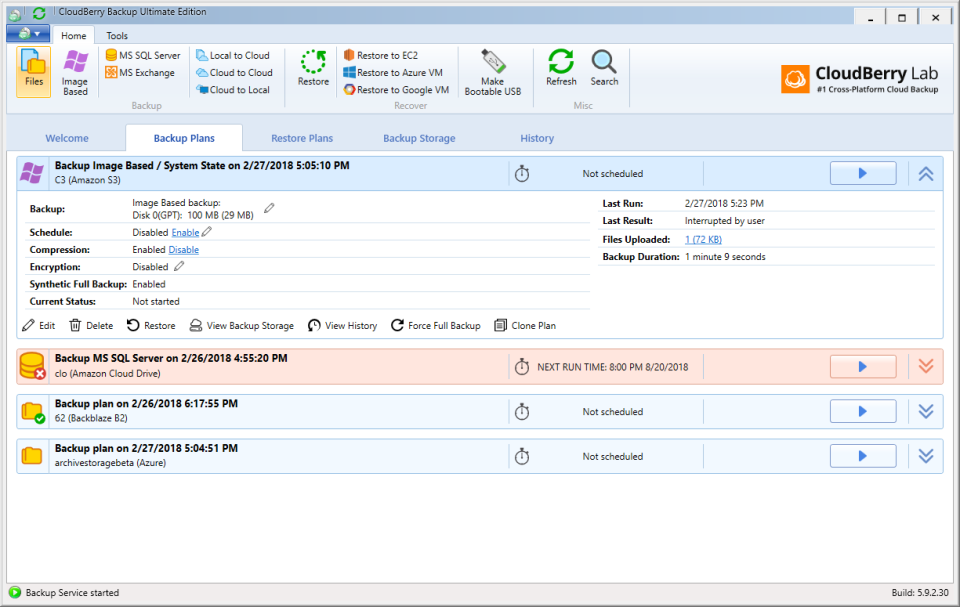Start MS Exchange backup

pyautogui.click(x=140, y=72)
